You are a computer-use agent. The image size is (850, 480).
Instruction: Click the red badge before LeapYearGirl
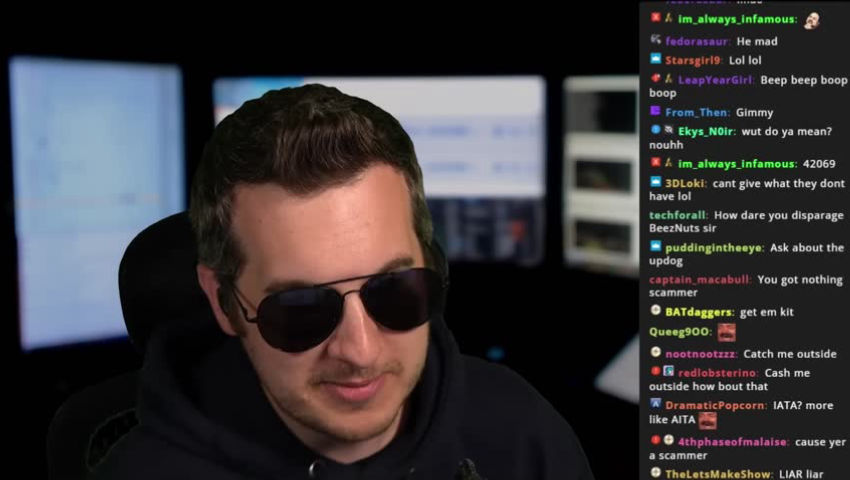click(655, 78)
